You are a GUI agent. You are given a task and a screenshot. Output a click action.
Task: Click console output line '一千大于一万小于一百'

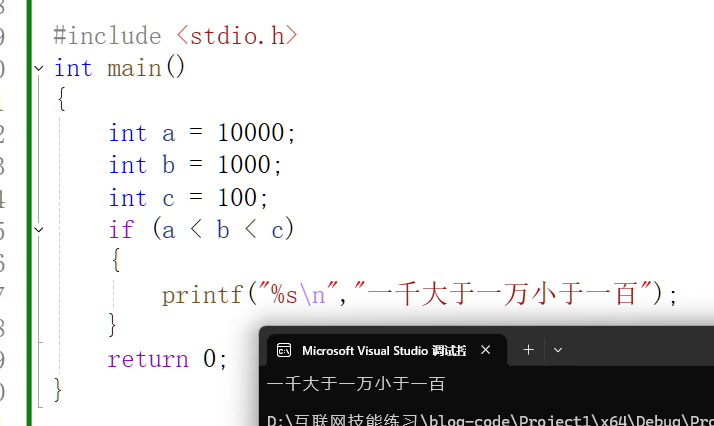[356, 384]
